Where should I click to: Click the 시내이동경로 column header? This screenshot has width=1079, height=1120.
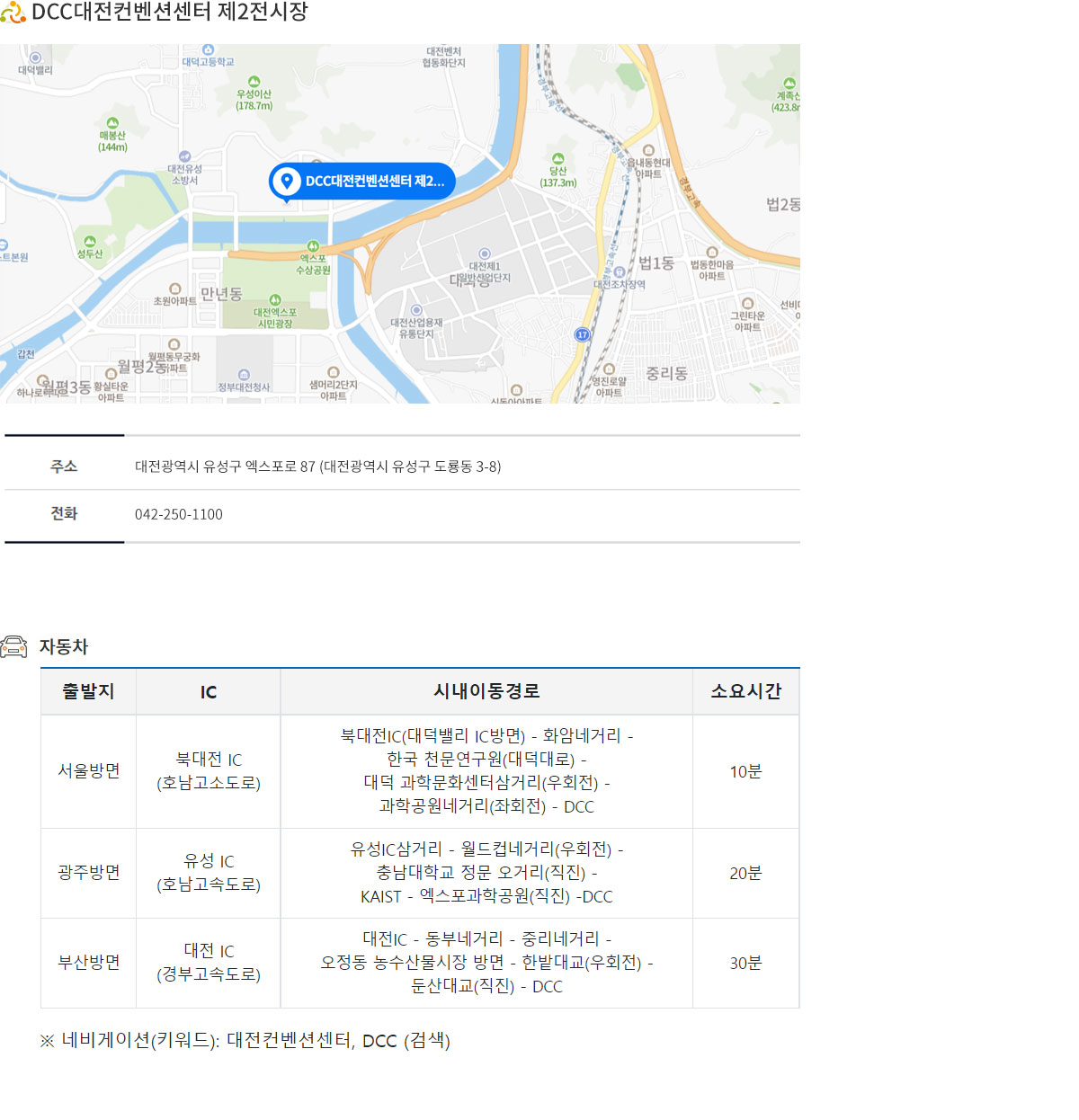click(x=486, y=691)
